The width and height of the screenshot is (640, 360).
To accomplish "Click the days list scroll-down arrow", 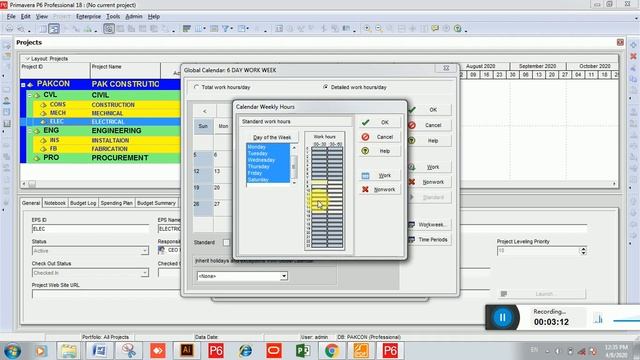I will [x=294, y=183].
